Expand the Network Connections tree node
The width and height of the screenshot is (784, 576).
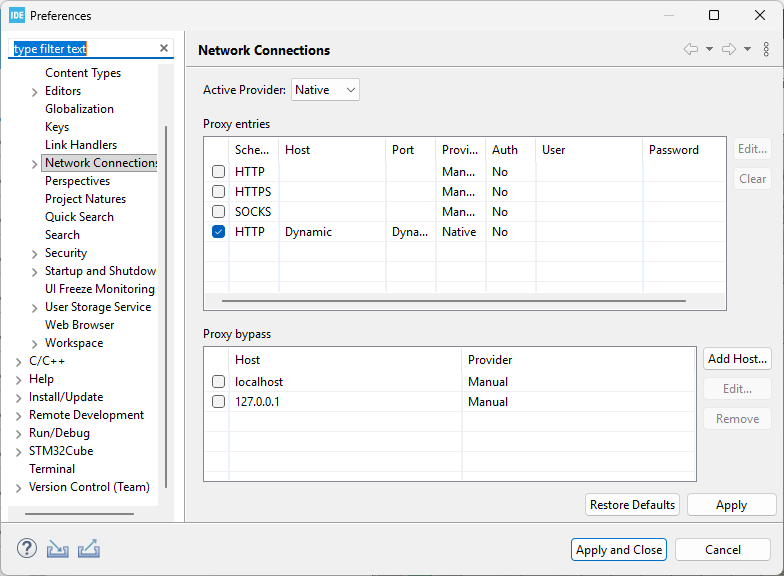click(x=34, y=164)
